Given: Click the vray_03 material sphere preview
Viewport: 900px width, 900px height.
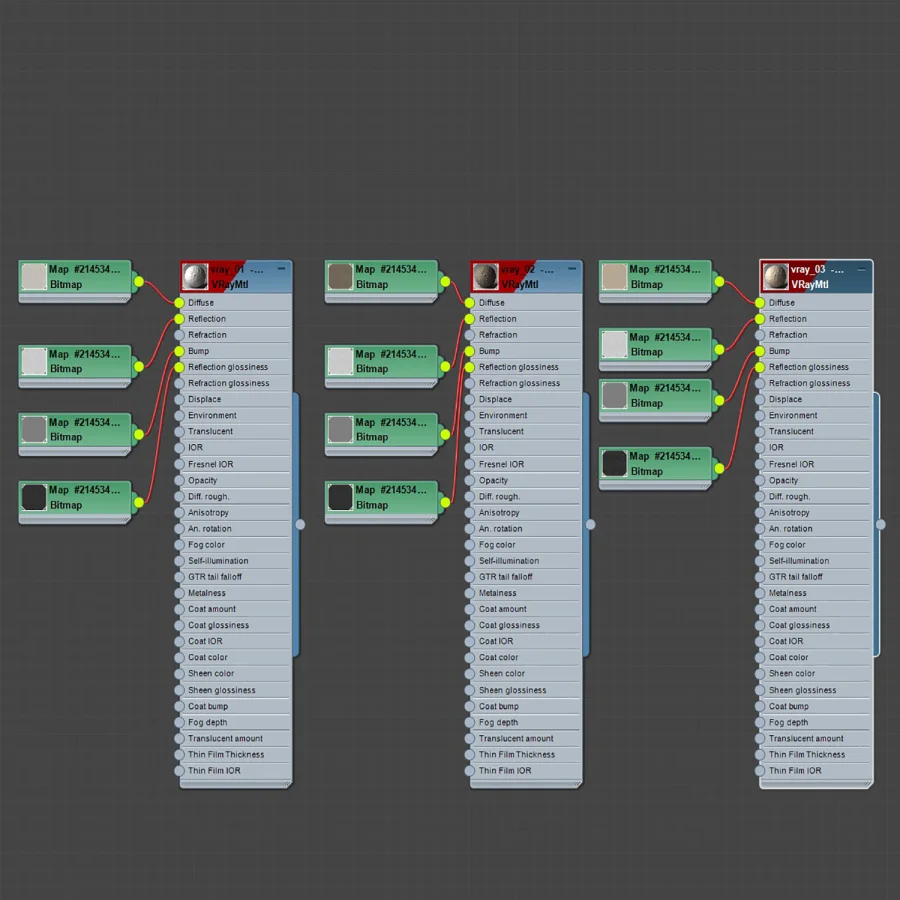Looking at the screenshot, I should [x=775, y=277].
